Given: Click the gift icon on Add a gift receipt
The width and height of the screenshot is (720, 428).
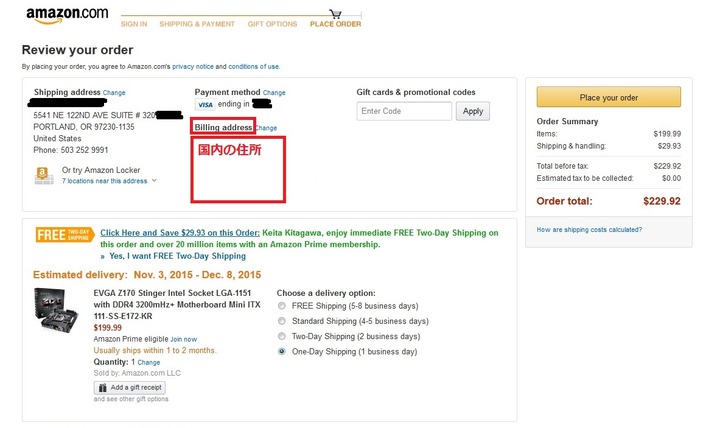Looking at the screenshot, I should pyautogui.click(x=102, y=388).
